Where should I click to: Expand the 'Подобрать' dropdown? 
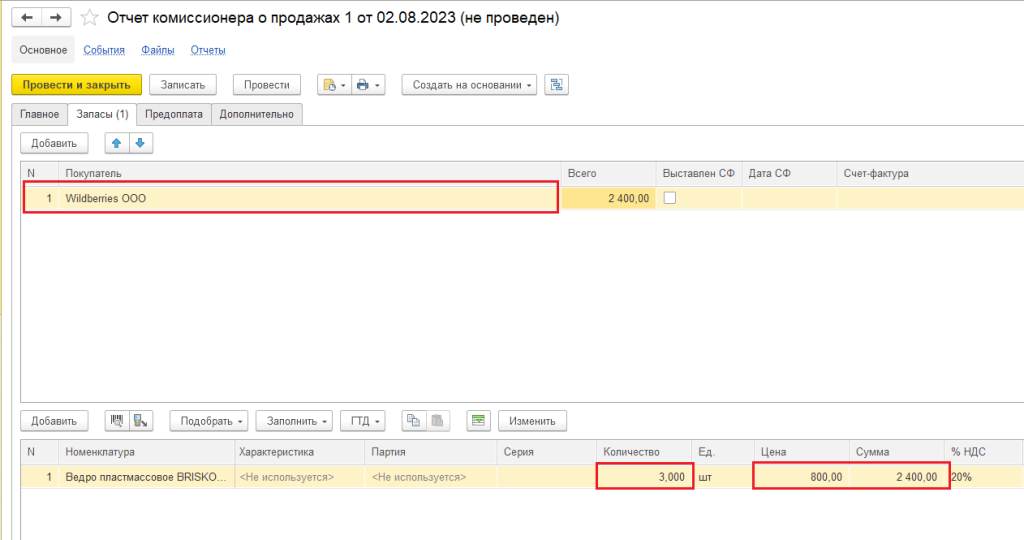pyautogui.click(x=212, y=421)
